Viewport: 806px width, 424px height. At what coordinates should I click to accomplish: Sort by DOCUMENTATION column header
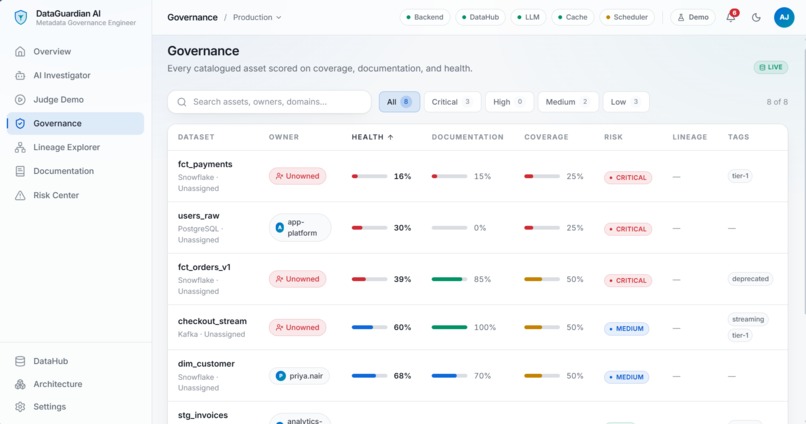click(467, 137)
